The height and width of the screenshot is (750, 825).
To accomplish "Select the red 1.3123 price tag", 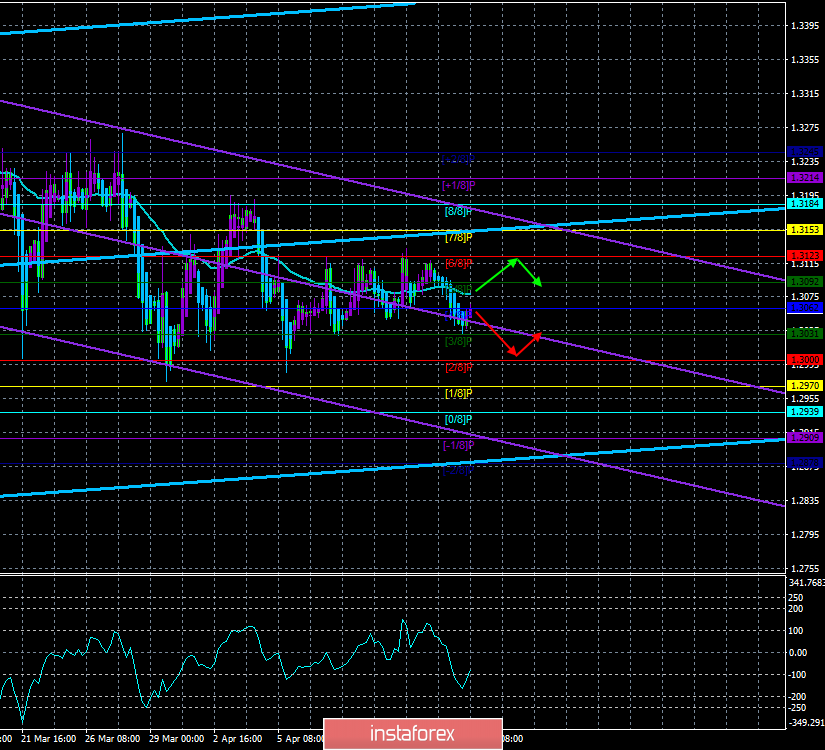I will tap(805, 256).
